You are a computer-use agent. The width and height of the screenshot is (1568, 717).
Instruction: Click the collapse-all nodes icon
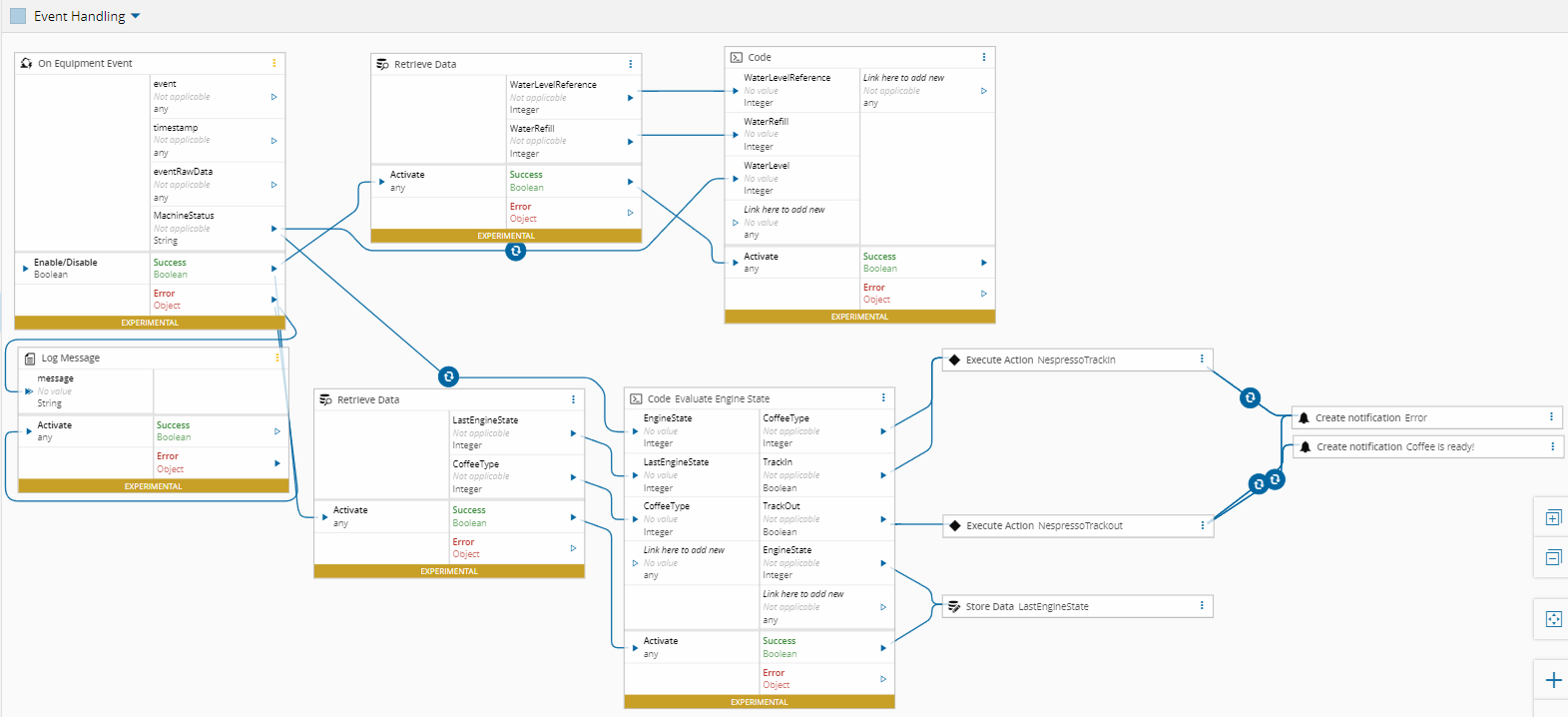tap(1553, 557)
